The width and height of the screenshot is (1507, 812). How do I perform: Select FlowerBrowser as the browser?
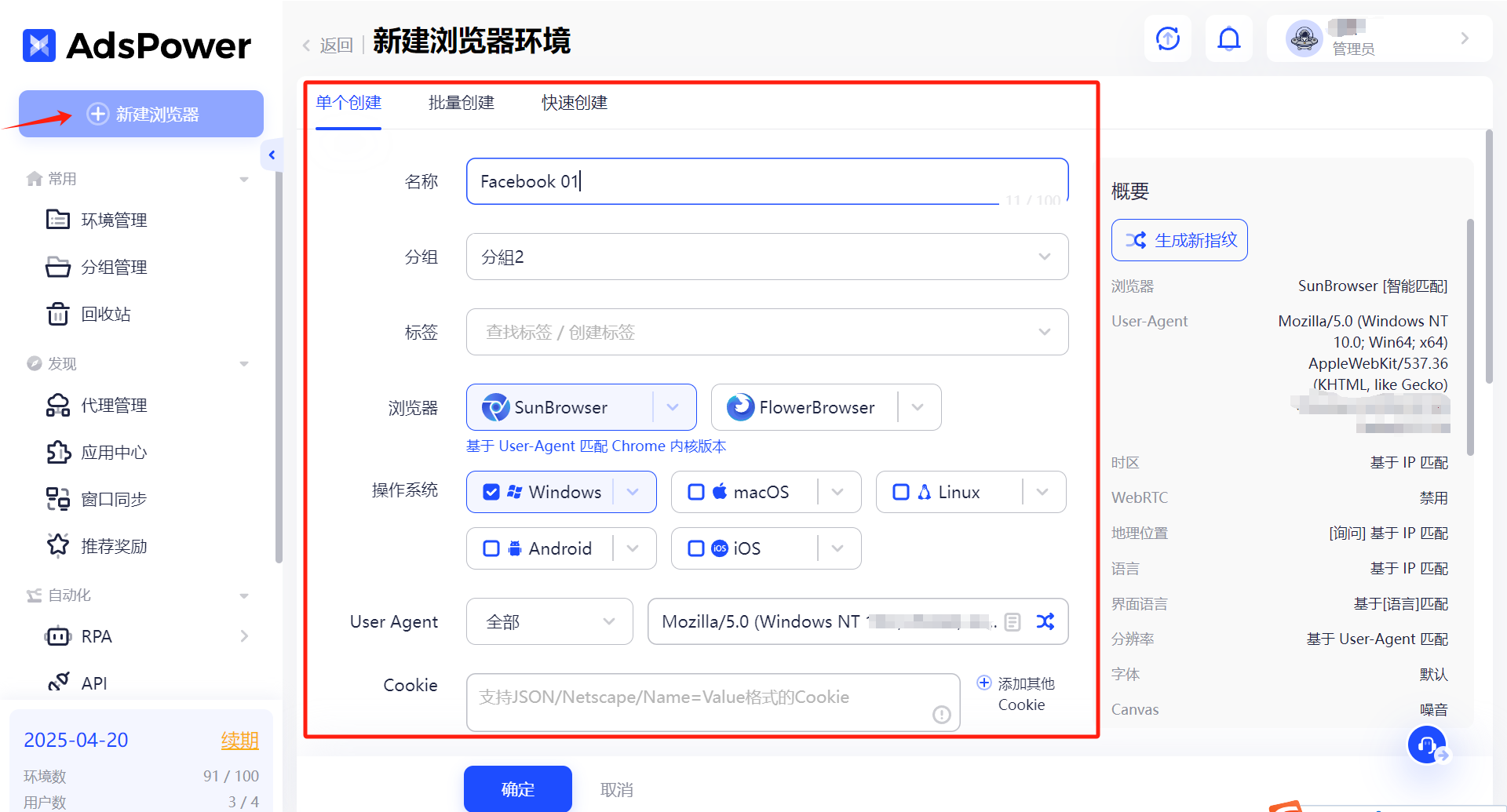(805, 407)
